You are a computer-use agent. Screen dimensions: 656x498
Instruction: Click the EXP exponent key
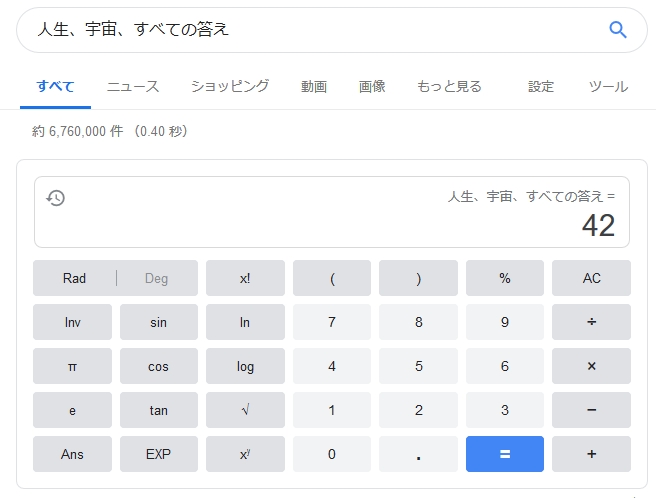pyautogui.click(x=159, y=454)
